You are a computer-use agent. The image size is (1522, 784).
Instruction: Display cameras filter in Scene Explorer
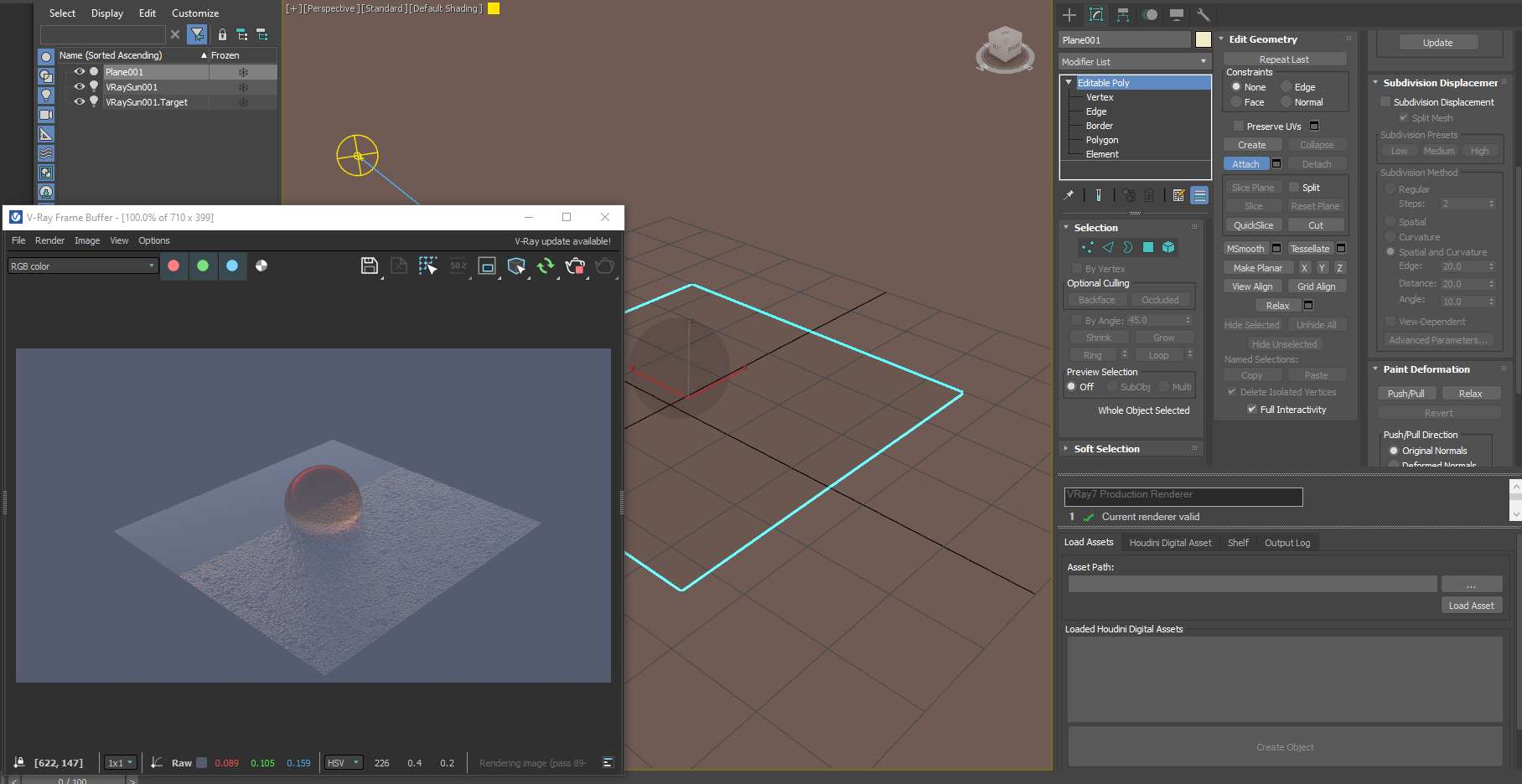click(46, 115)
